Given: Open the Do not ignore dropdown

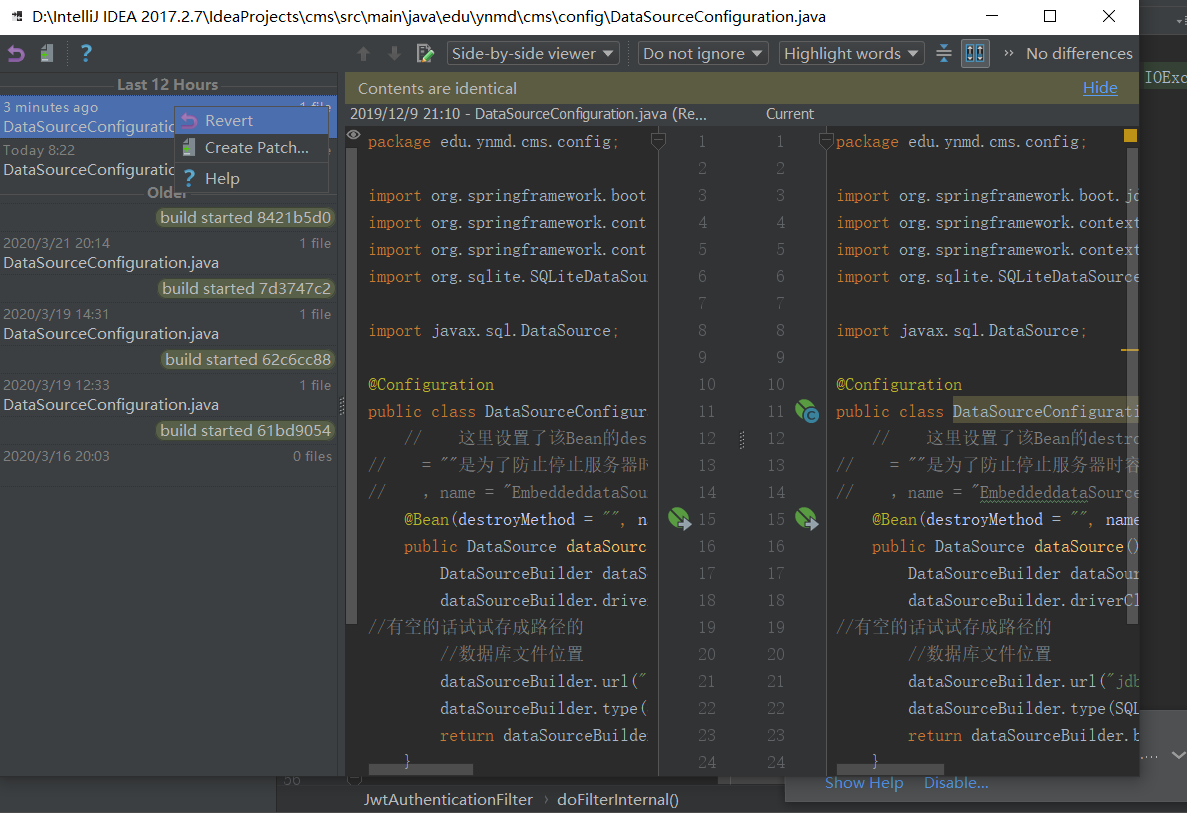Looking at the screenshot, I should point(703,53).
